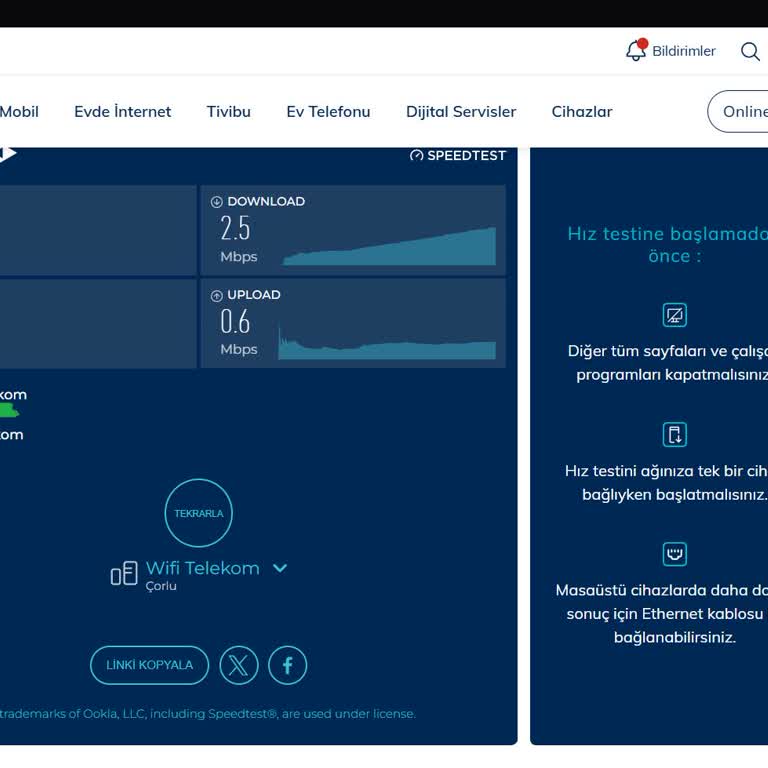Click the Speedtest gauge logo icon

(x=416, y=155)
